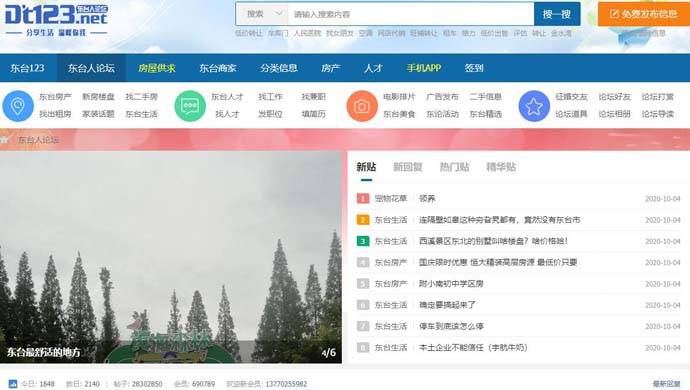Click the 找出租房 quick link

(x=55, y=114)
